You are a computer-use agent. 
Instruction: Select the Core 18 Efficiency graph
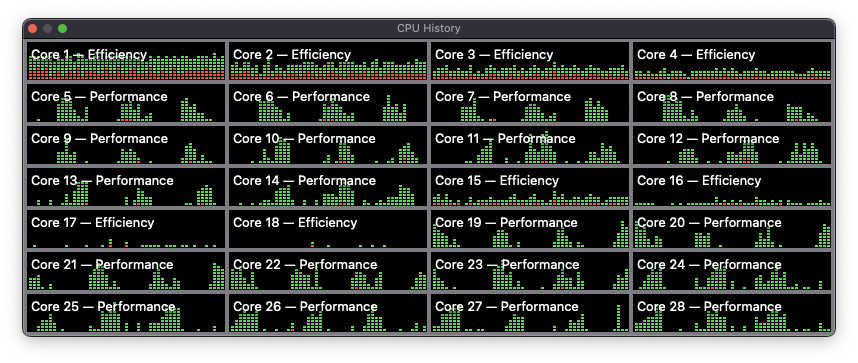point(328,229)
